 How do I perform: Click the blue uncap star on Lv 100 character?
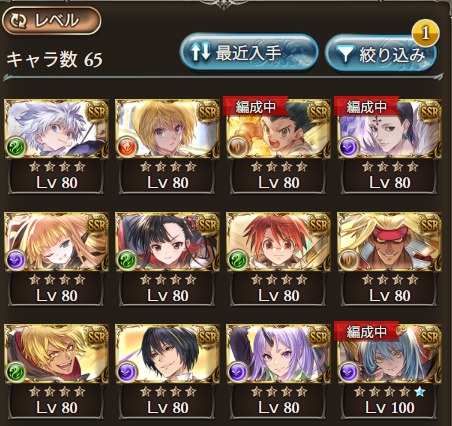pos(420,392)
